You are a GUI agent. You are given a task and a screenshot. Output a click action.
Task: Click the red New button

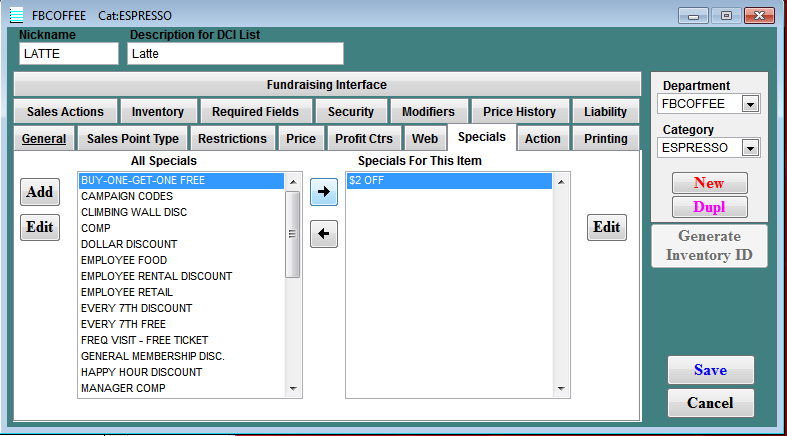click(x=709, y=183)
